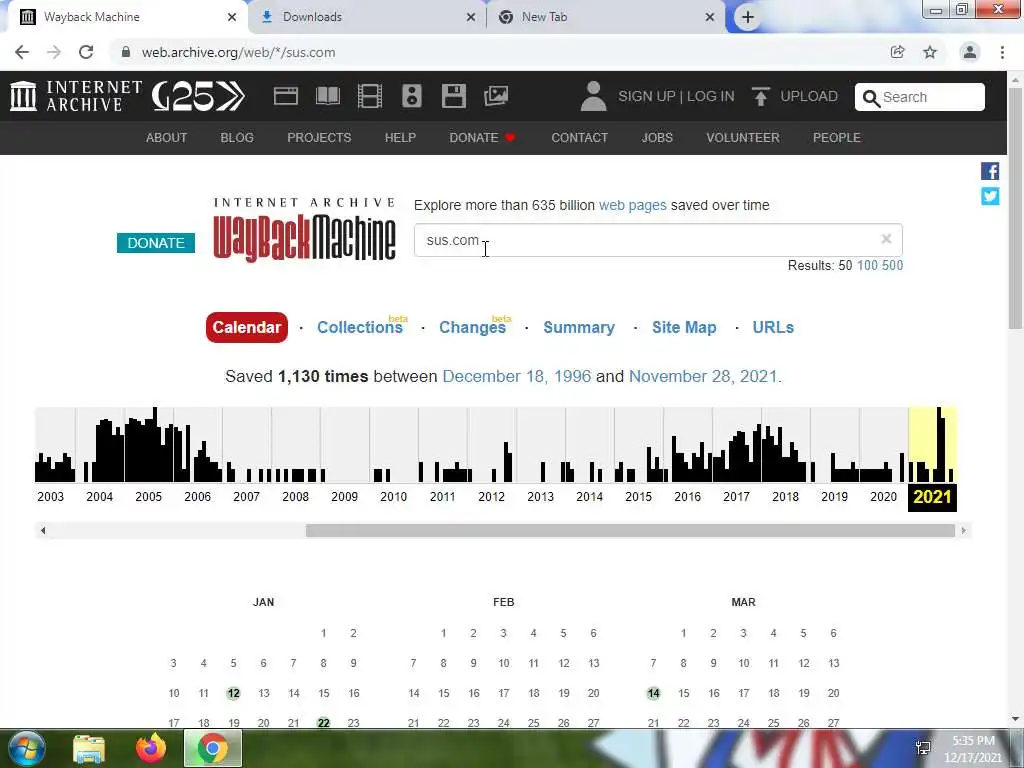Click the LOG IN link

click(x=711, y=96)
